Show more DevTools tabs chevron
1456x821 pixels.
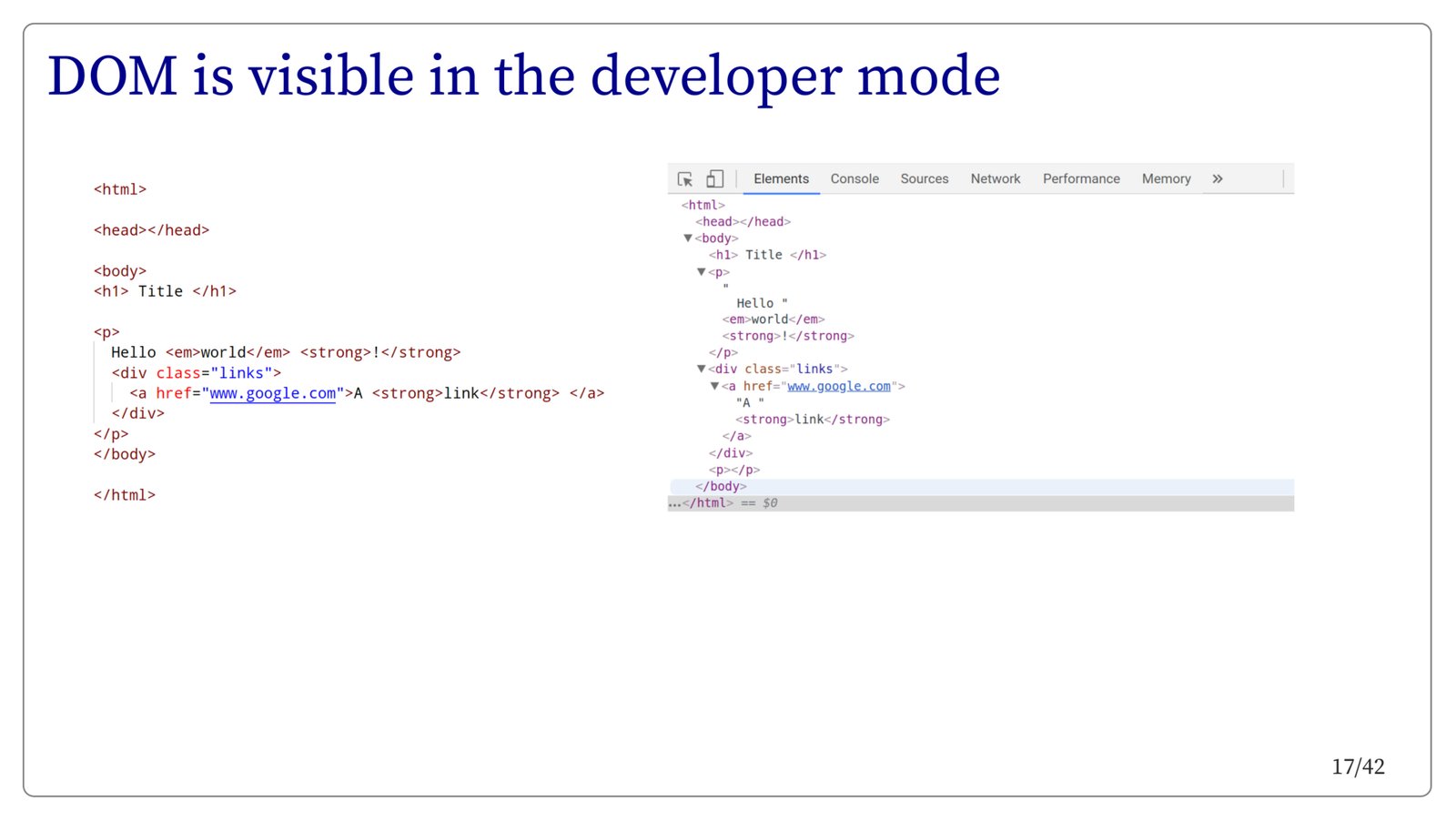coord(1218,179)
